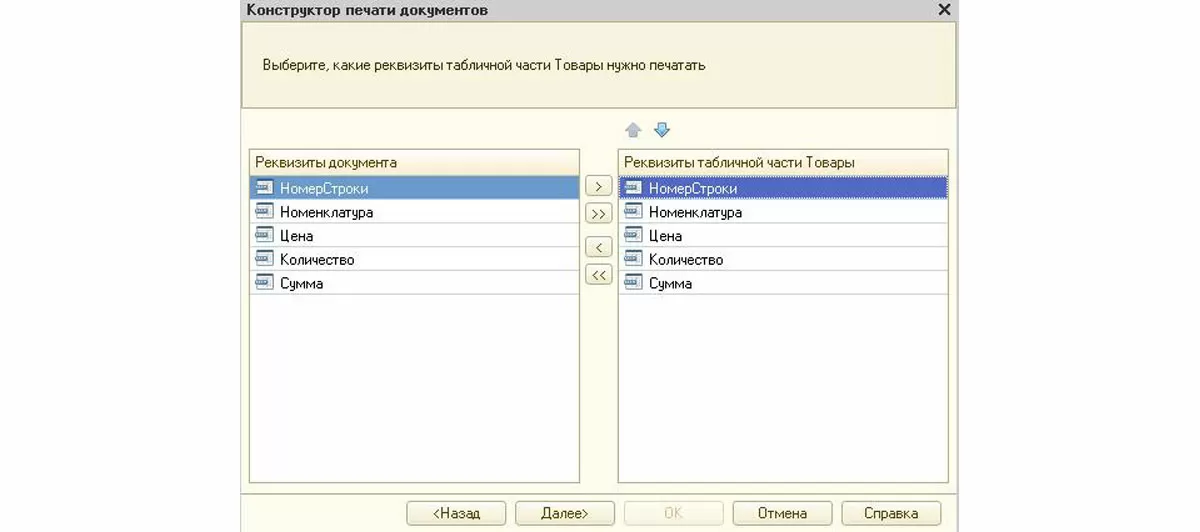The height and width of the screenshot is (532, 1200).
Task: Click the double right arrow add-all button
Action: pyautogui.click(x=598, y=214)
